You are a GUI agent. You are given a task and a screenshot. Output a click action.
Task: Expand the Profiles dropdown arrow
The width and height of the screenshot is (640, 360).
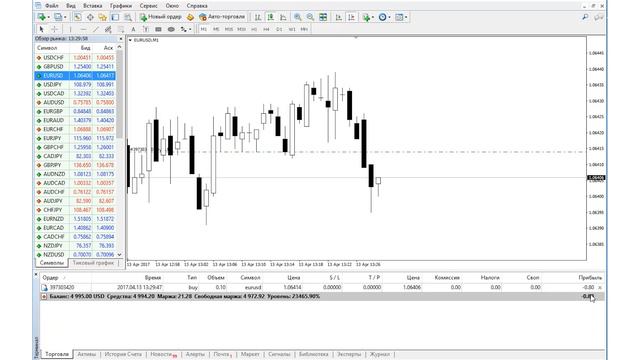coord(65,18)
